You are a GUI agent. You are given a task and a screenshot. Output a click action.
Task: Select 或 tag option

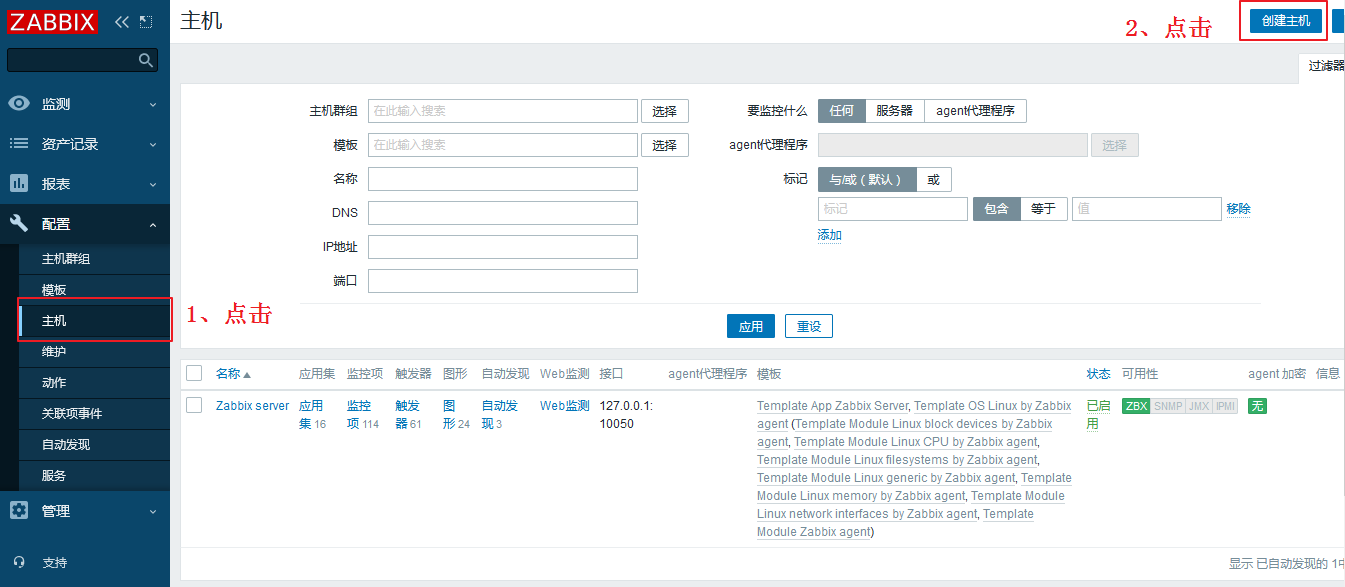point(934,180)
